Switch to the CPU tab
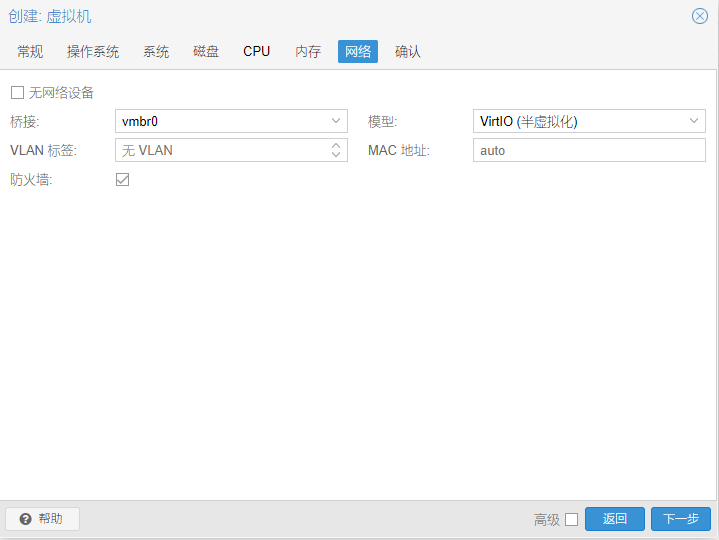The image size is (719, 540). (x=257, y=51)
